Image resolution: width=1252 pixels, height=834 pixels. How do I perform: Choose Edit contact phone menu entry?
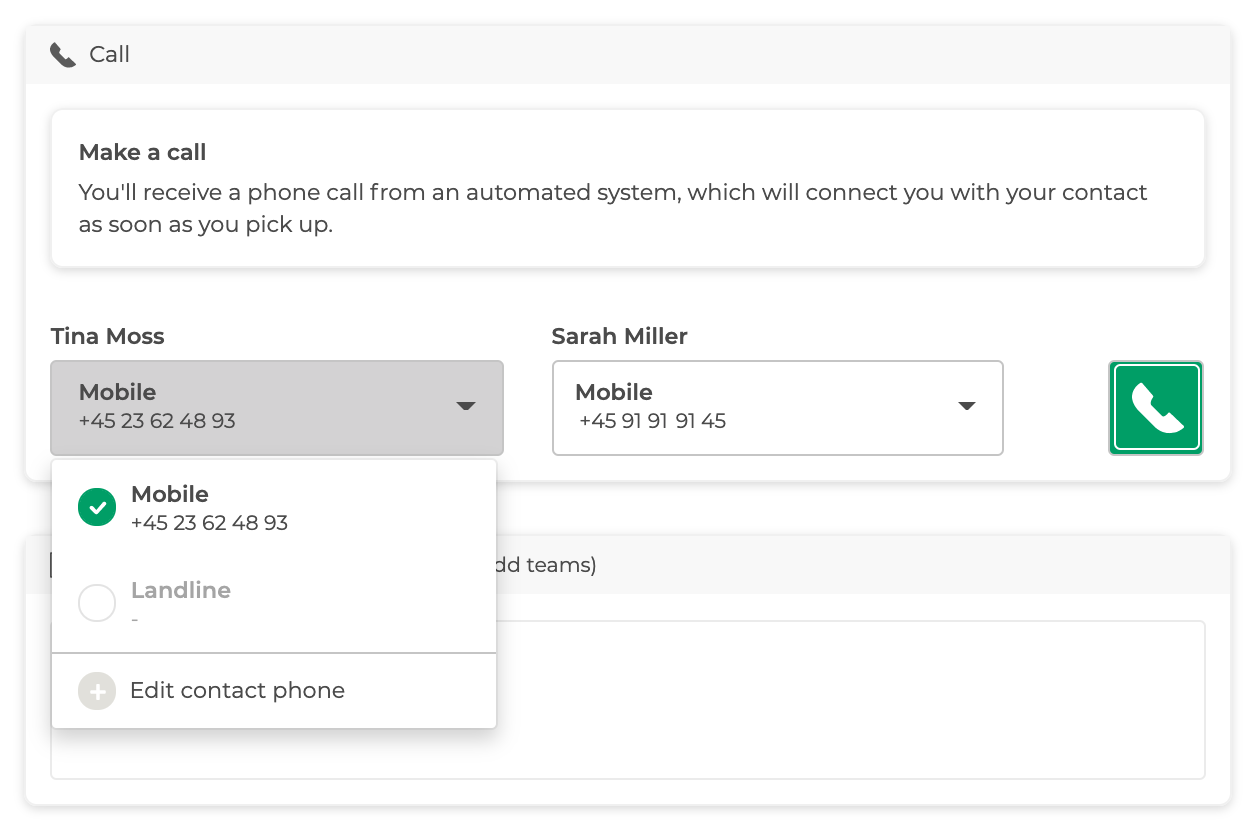point(274,691)
